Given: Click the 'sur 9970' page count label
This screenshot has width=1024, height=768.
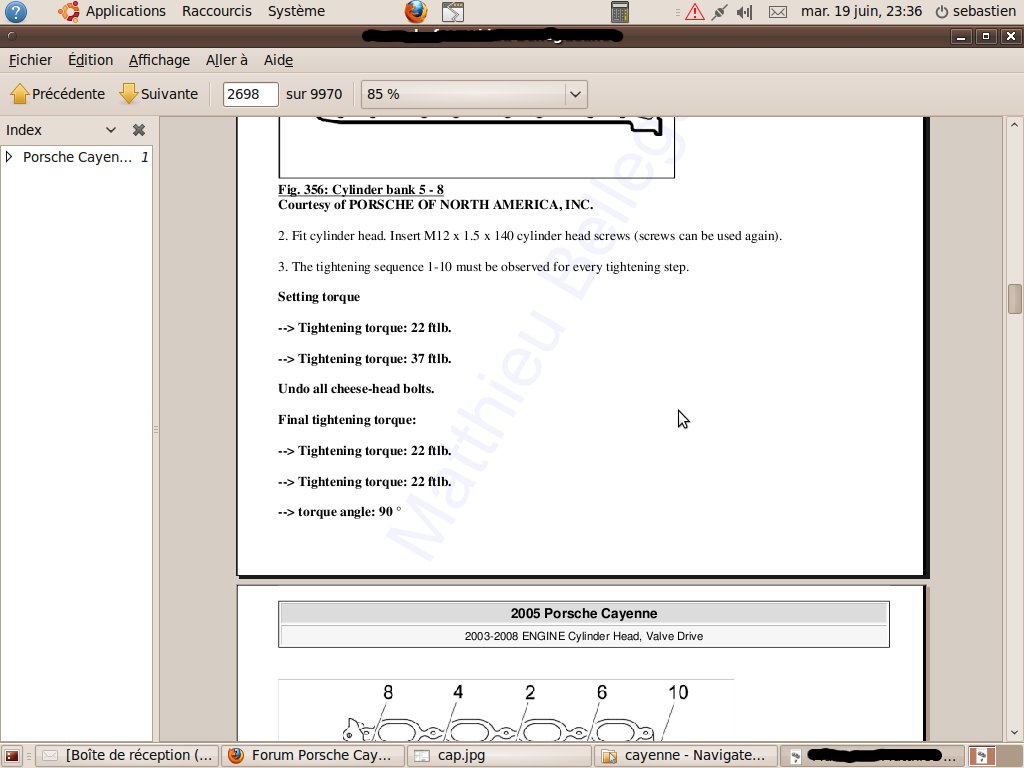Looking at the screenshot, I should coord(314,94).
